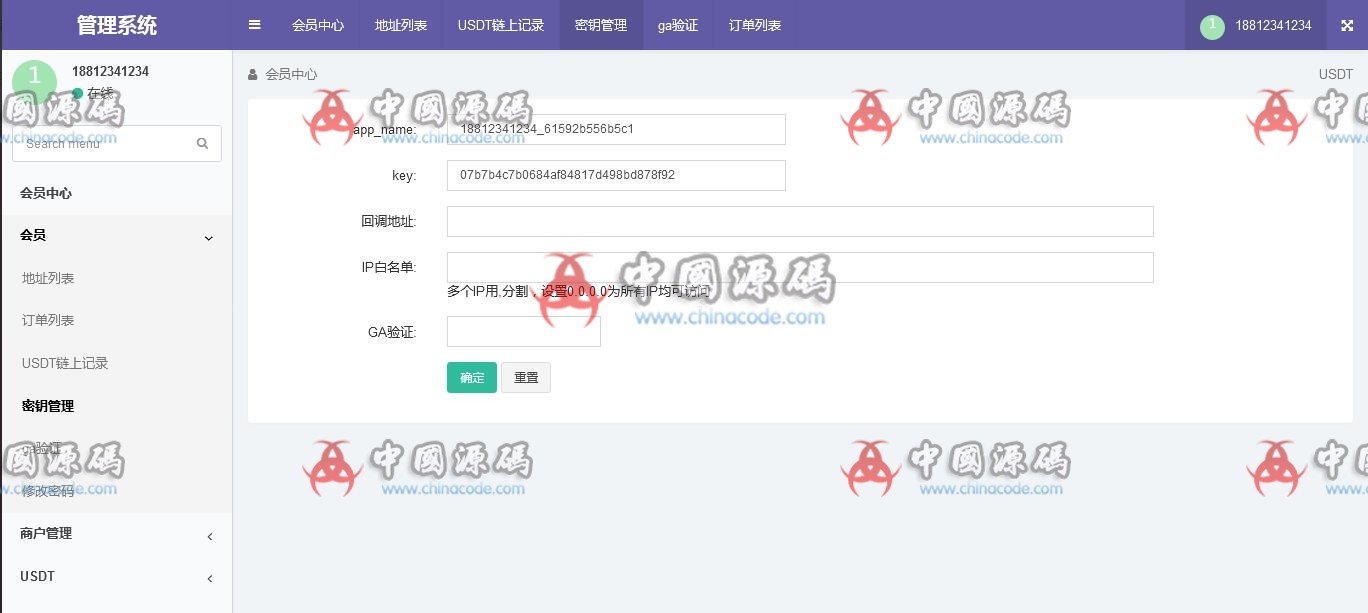Viewport: 1368px width, 613px height.
Task: Click into the 回调地址 input field
Action: [800, 221]
